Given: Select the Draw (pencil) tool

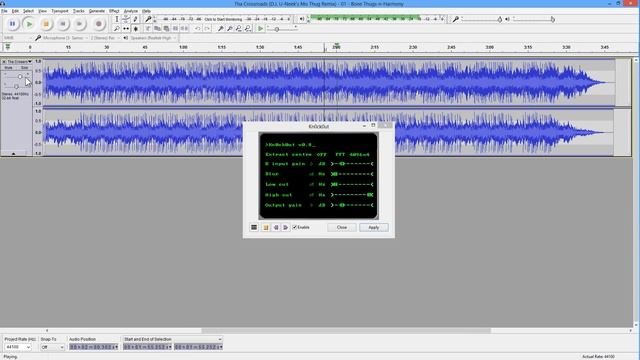Looking at the screenshot, I should click(136, 19).
